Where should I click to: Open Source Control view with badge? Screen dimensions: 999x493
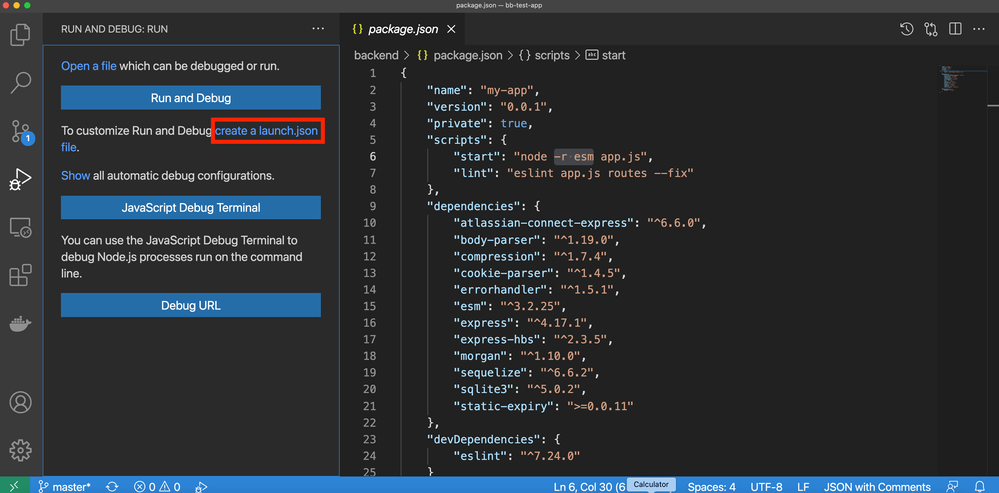(x=20, y=131)
